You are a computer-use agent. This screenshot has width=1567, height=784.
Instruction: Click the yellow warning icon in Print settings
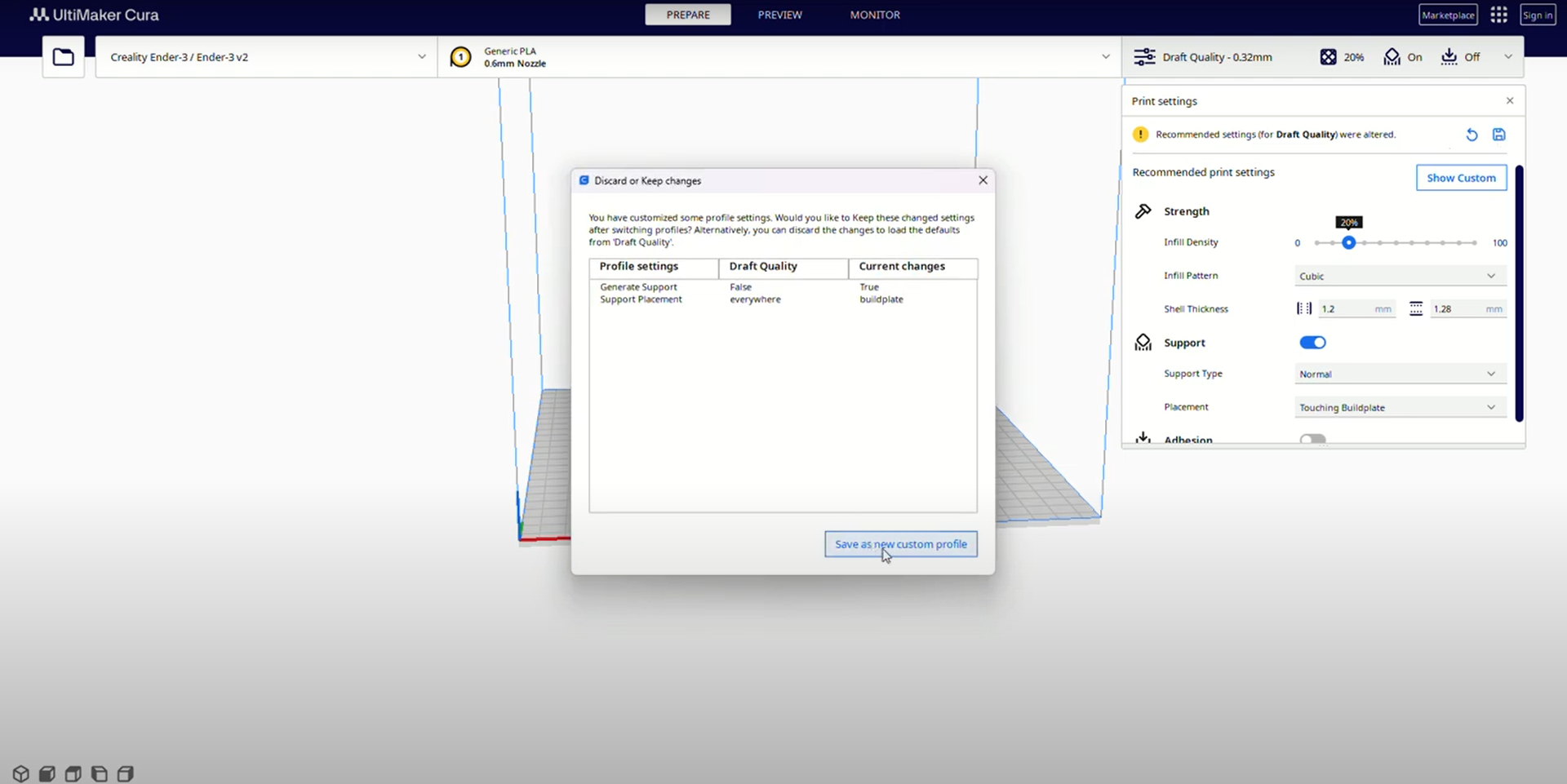[x=1140, y=135]
